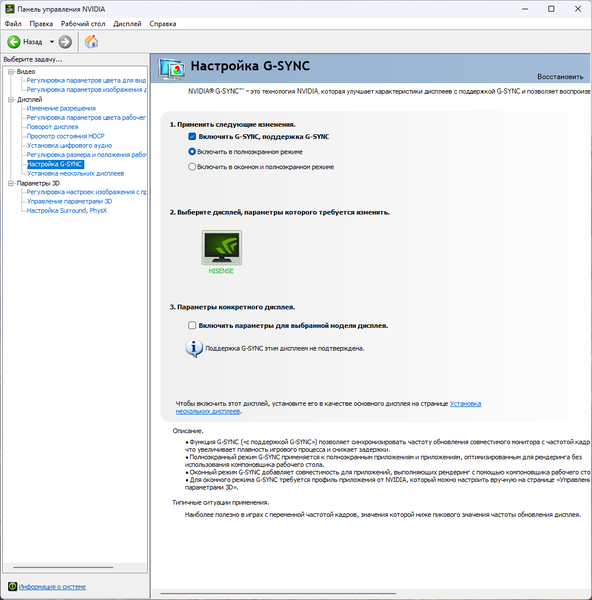Click the system information icon at bottom left
The height and width of the screenshot is (600, 592).
coord(12,586)
